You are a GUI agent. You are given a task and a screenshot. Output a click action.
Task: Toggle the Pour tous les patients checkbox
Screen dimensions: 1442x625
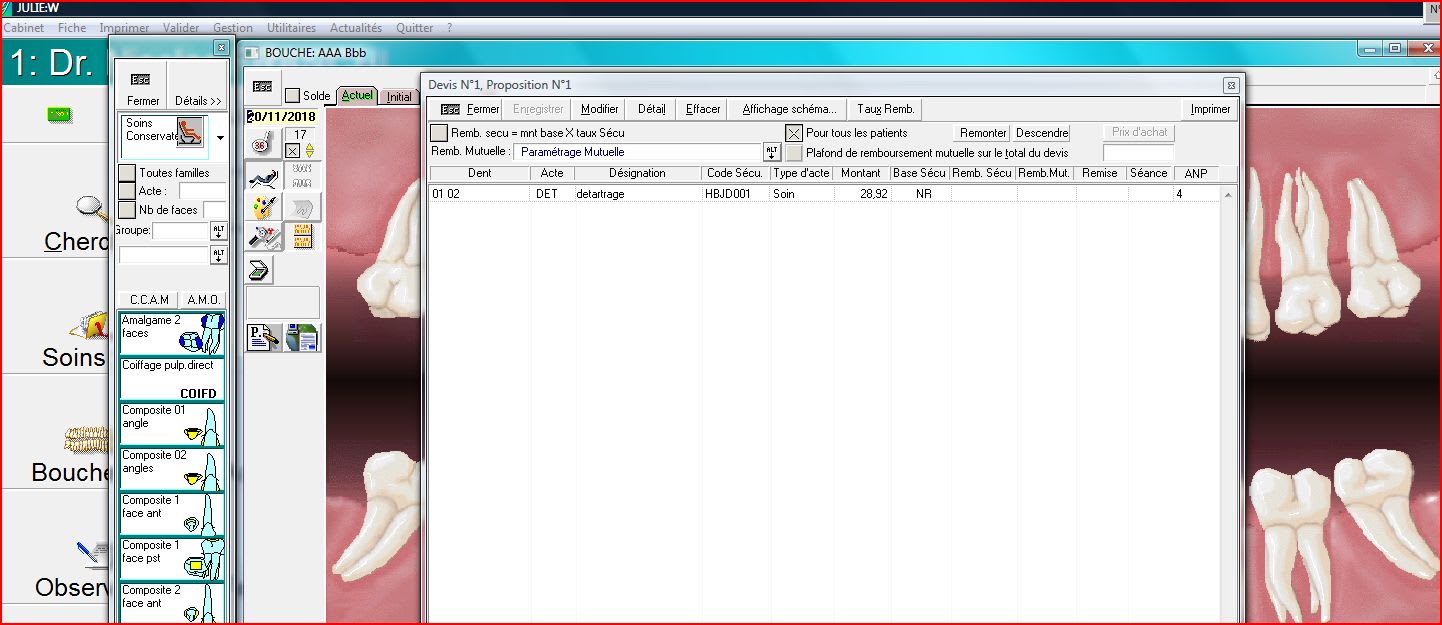[793, 133]
